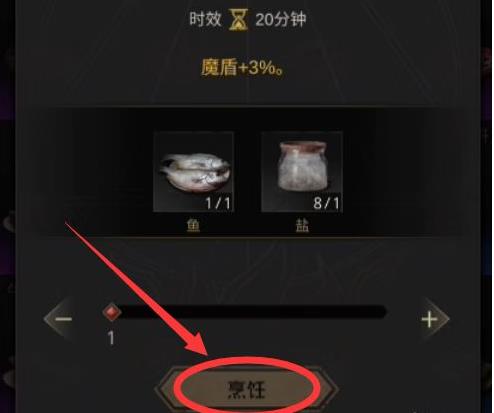Click empty ingredient panel right of salt

tap(402, 172)
